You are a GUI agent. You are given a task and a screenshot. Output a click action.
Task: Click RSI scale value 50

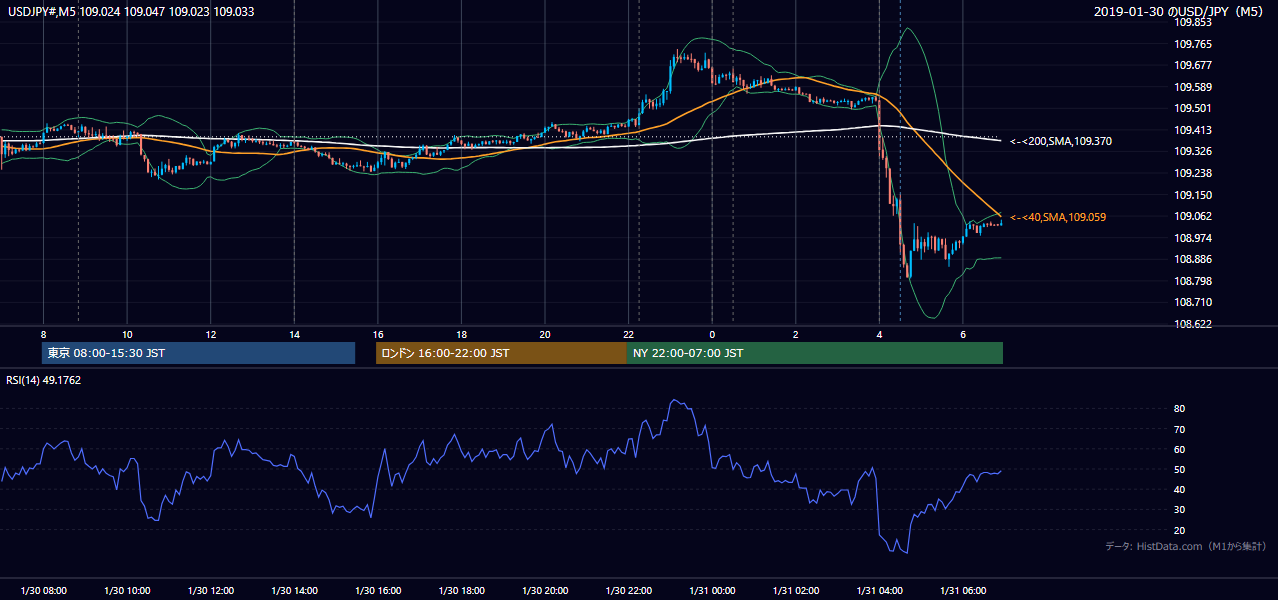(1179, 469)
